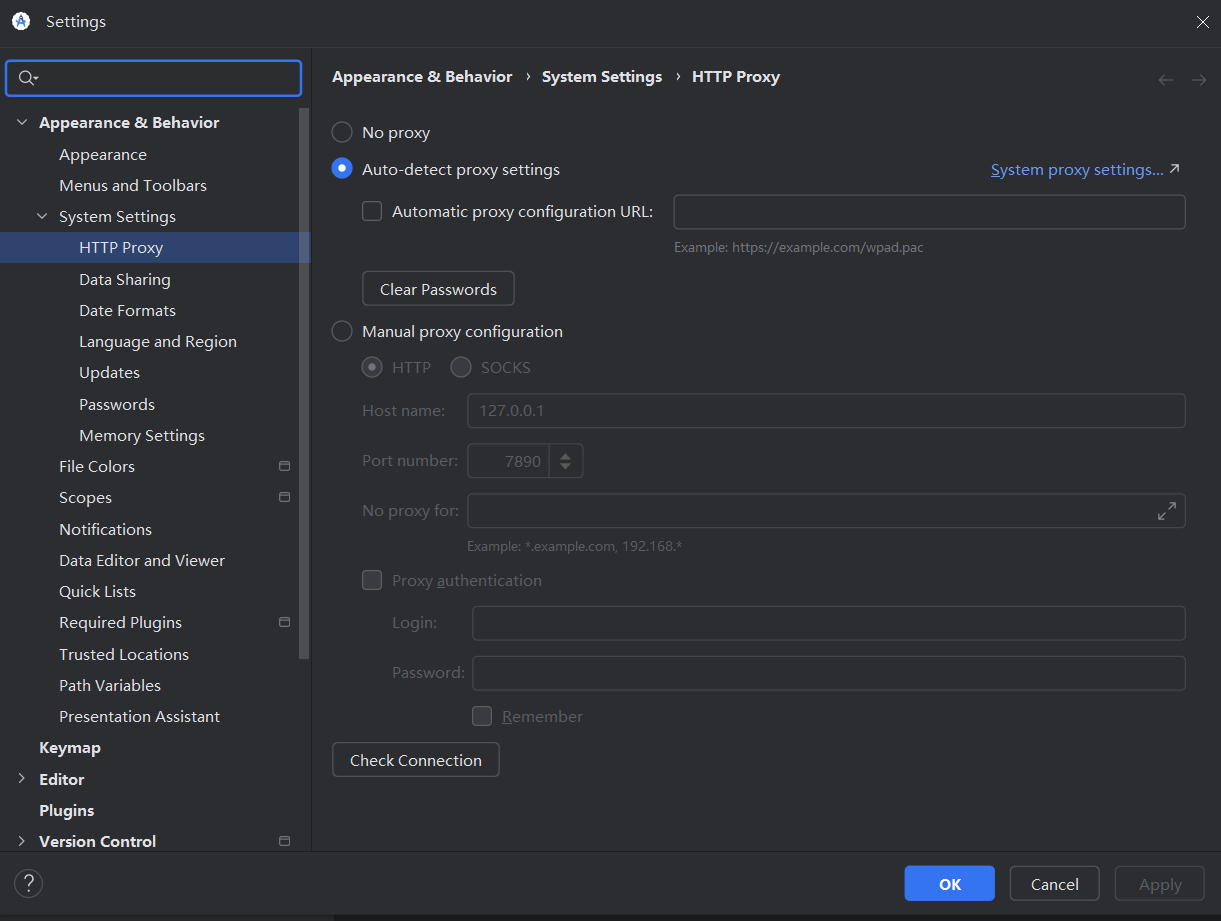This screenshot has width=1221, height=921.
Task: Click the Automatic proxy configuration URL field
Action: pos(929,212)
